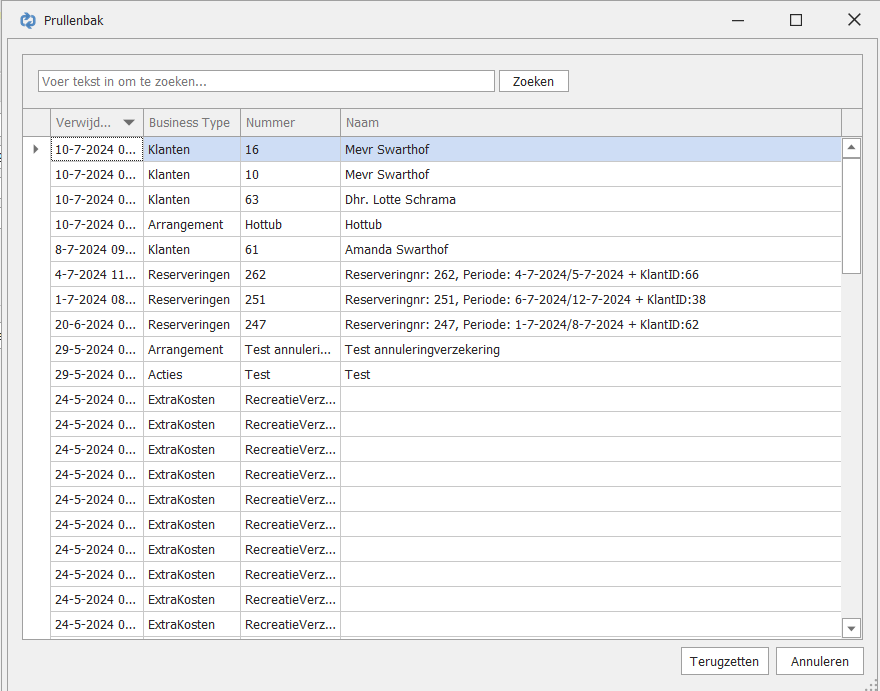Click the row indicator arrow beside number 16

click(36, 149)
